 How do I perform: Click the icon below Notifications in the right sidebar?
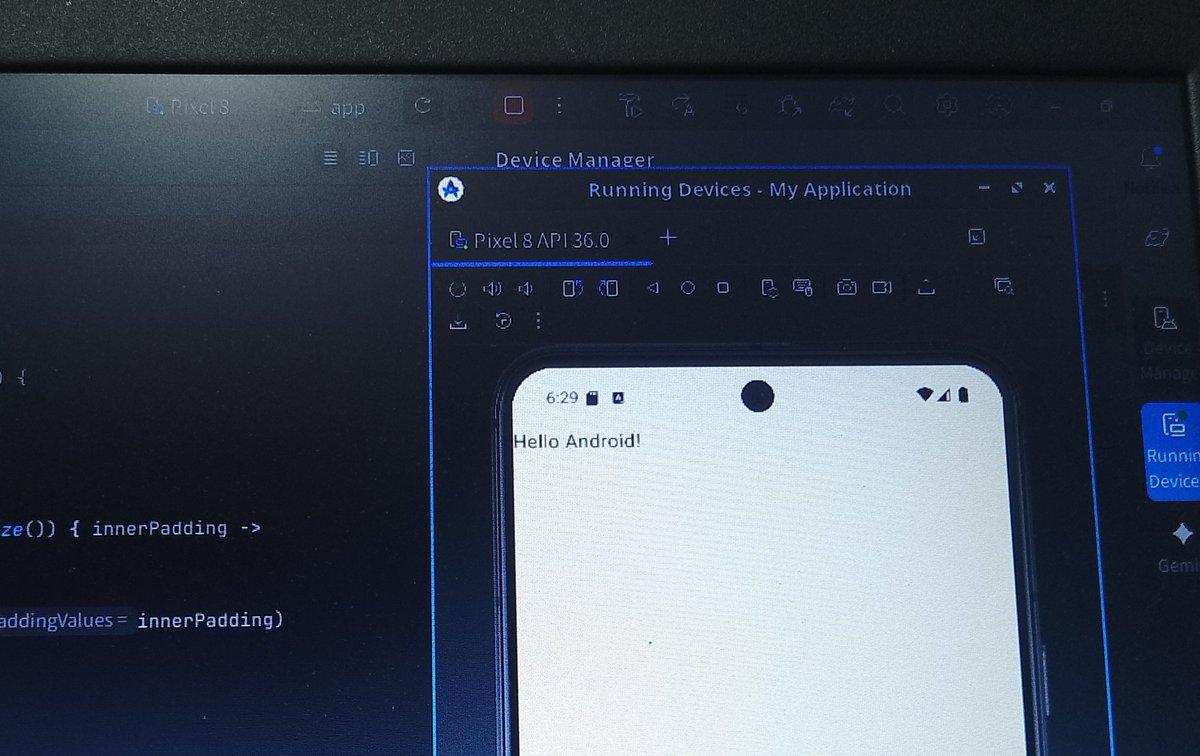point(1157,237)
